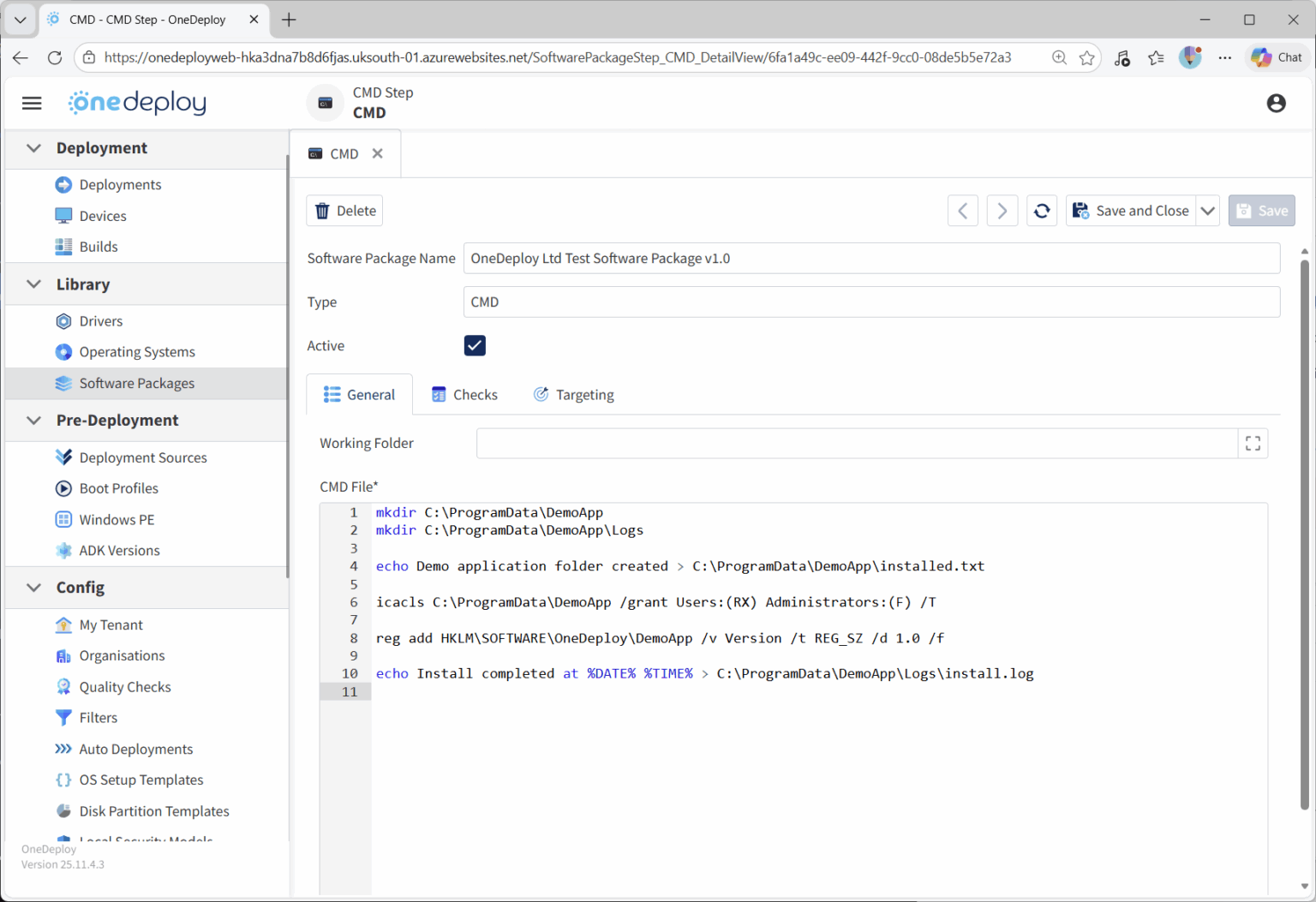The height and width of the screenshot is (902, 1316).
Task: Open the browser tab search dropdown
Action: pyautogui.click(x=20, y=19)
